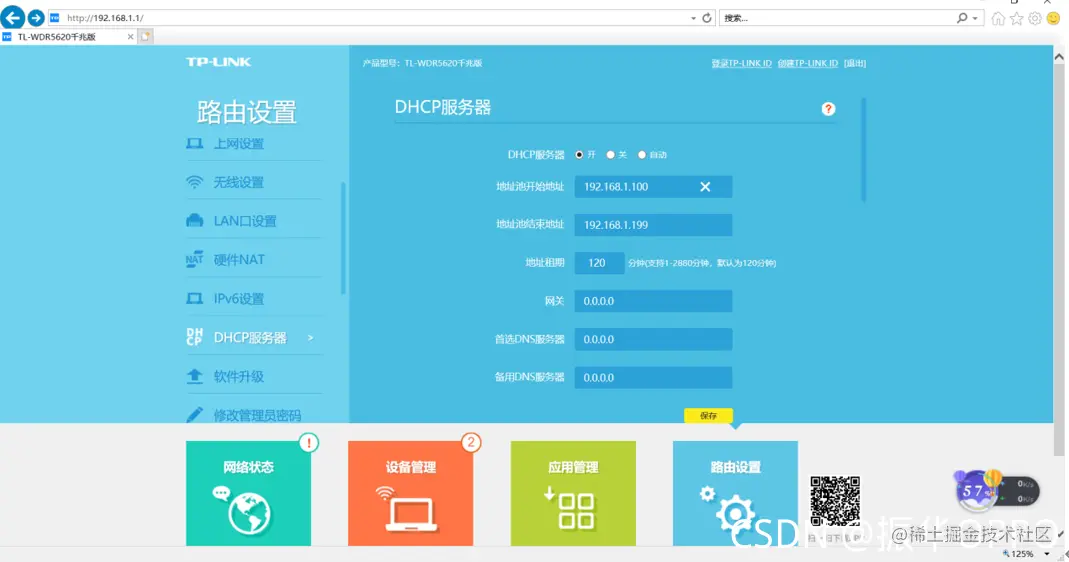Image resolution: width=1069 pixels, height=562 pixels.
Task: Click the 上网设置 computer icon
Action: click(194, 144)
